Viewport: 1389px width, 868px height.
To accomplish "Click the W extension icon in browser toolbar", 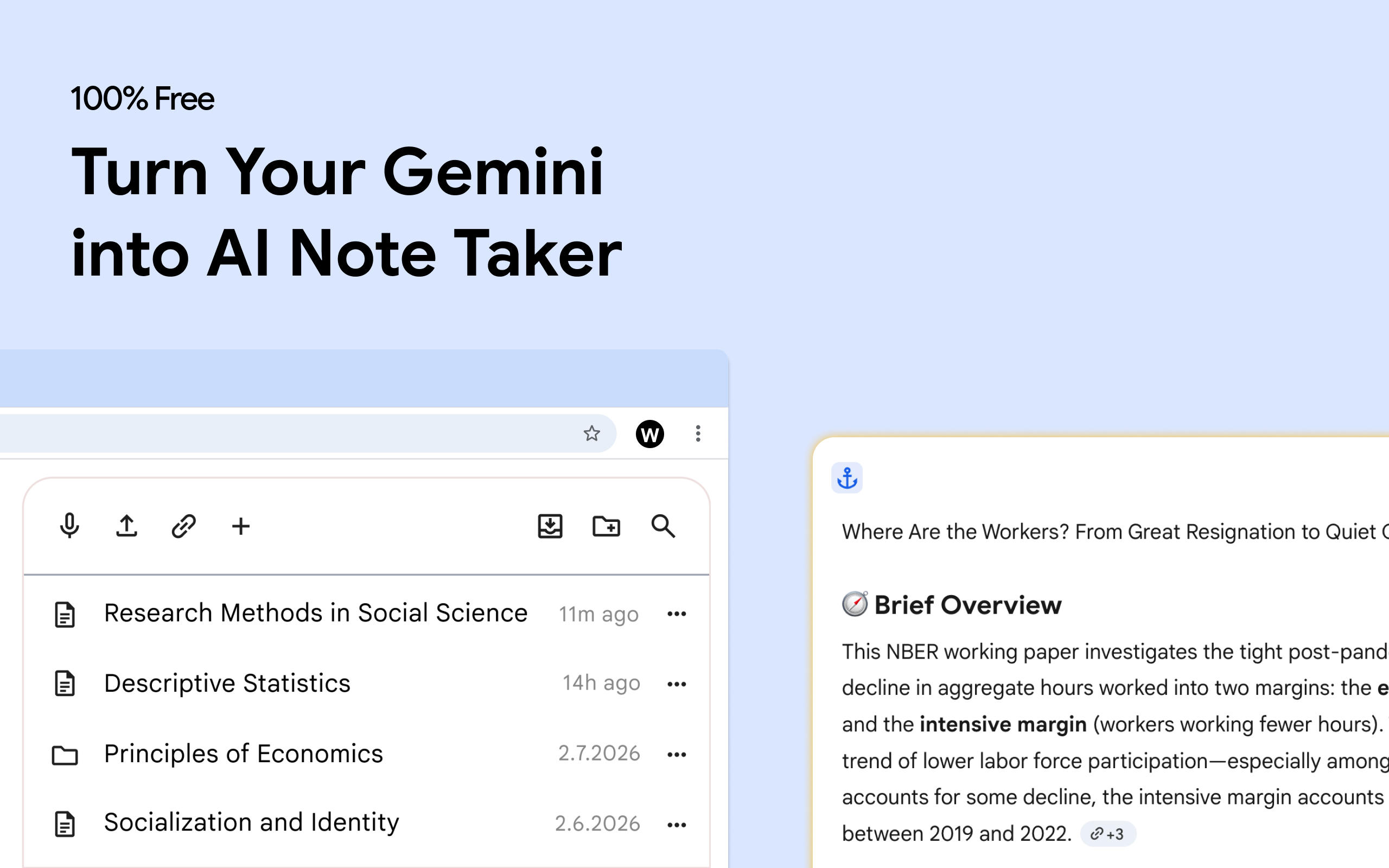I will click(649, 435).
